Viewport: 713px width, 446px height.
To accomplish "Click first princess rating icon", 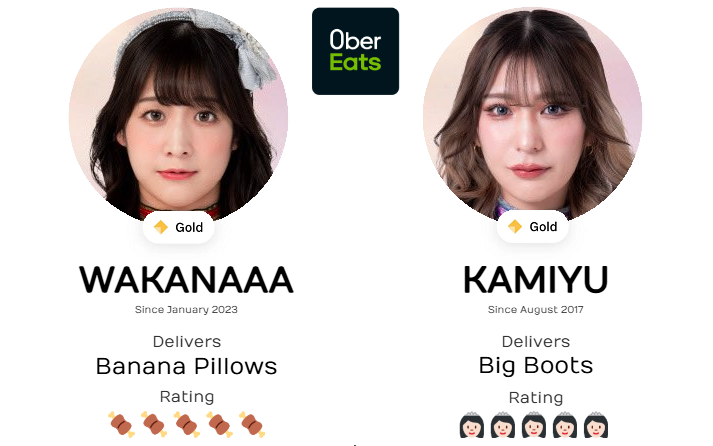I will coord(472,425).
